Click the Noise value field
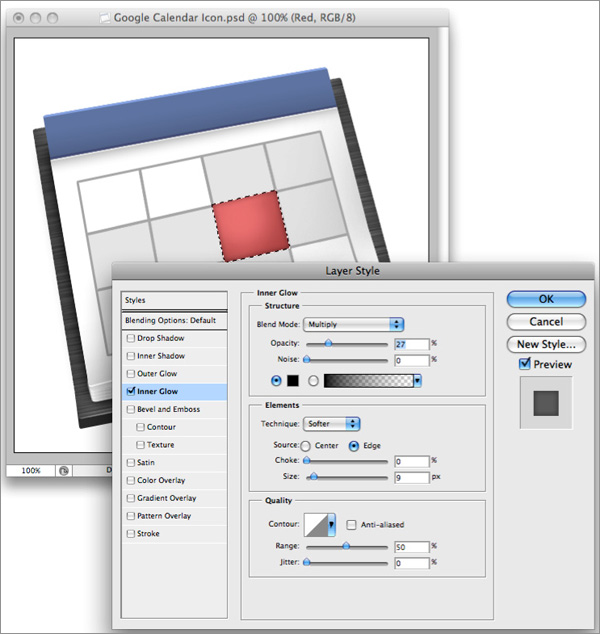This screenshot has width=600, height=634. (412, 360)
